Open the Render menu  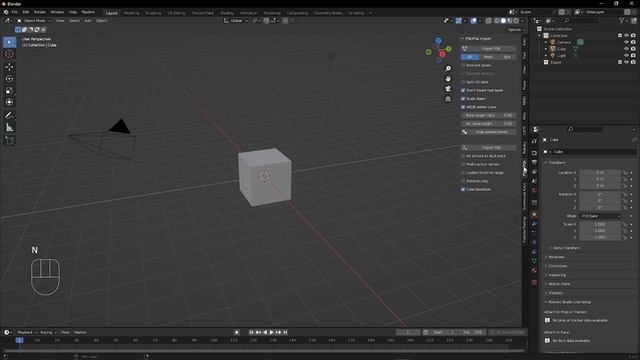40,12
